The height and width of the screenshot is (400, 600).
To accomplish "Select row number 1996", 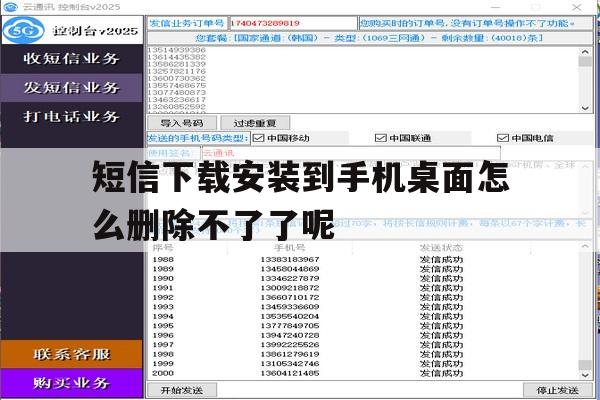I will tap(163, 335).
